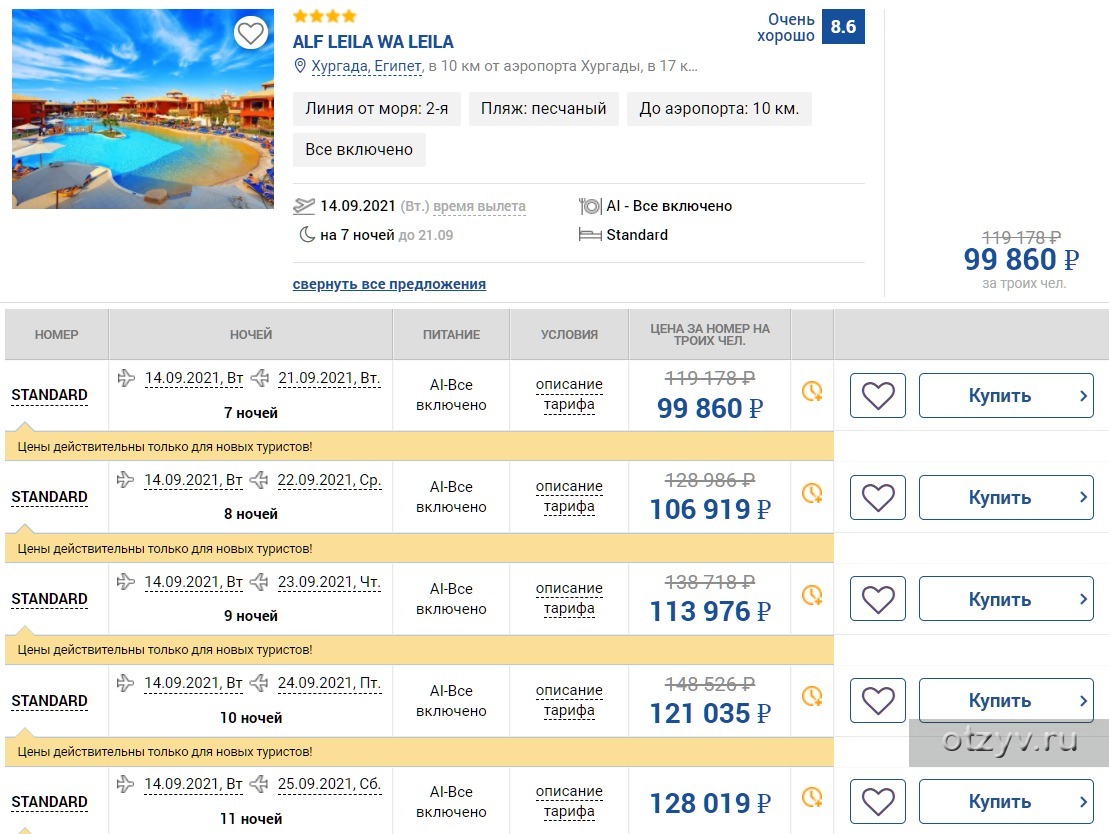Open the ALF LEILA WA LEILA hotel link
This screenshot has height=834, width=1109.
(x=373, y=42)
